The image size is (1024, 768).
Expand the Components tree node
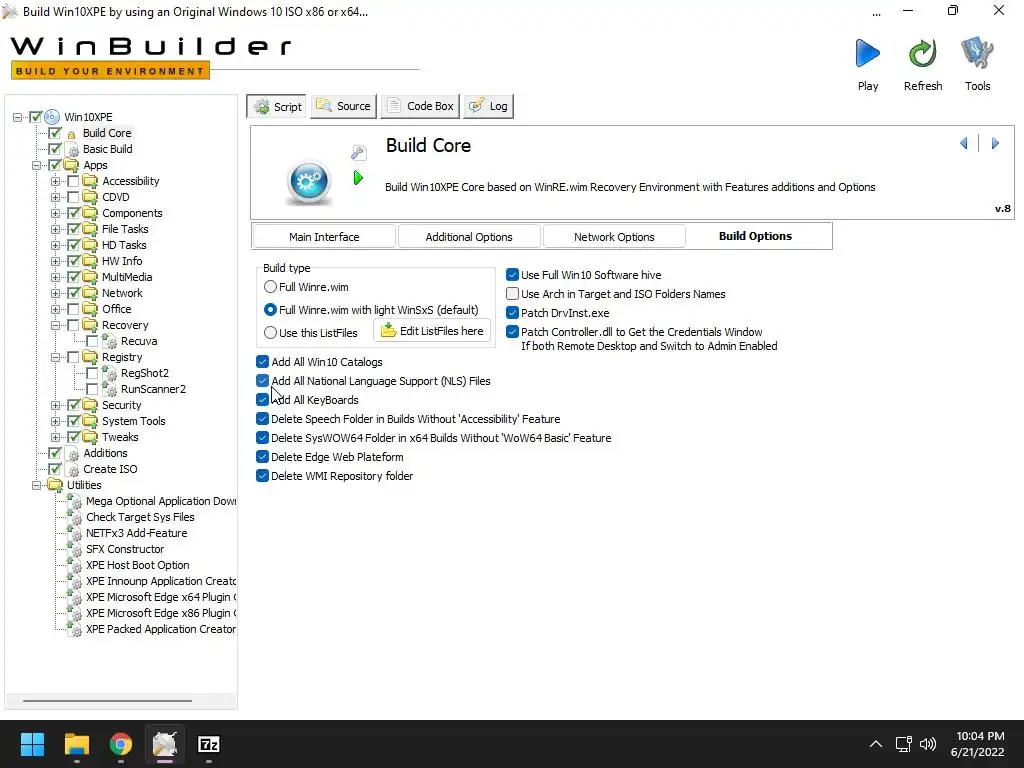click(56, 213)
